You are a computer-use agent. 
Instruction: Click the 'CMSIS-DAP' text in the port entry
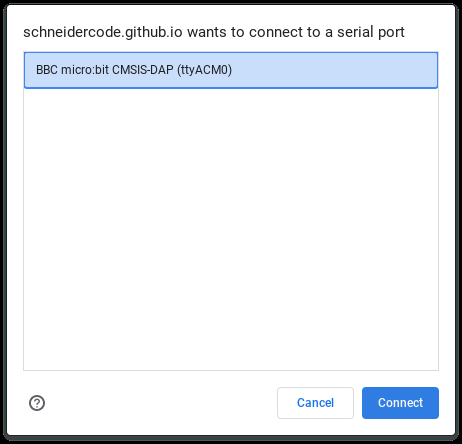143,70
